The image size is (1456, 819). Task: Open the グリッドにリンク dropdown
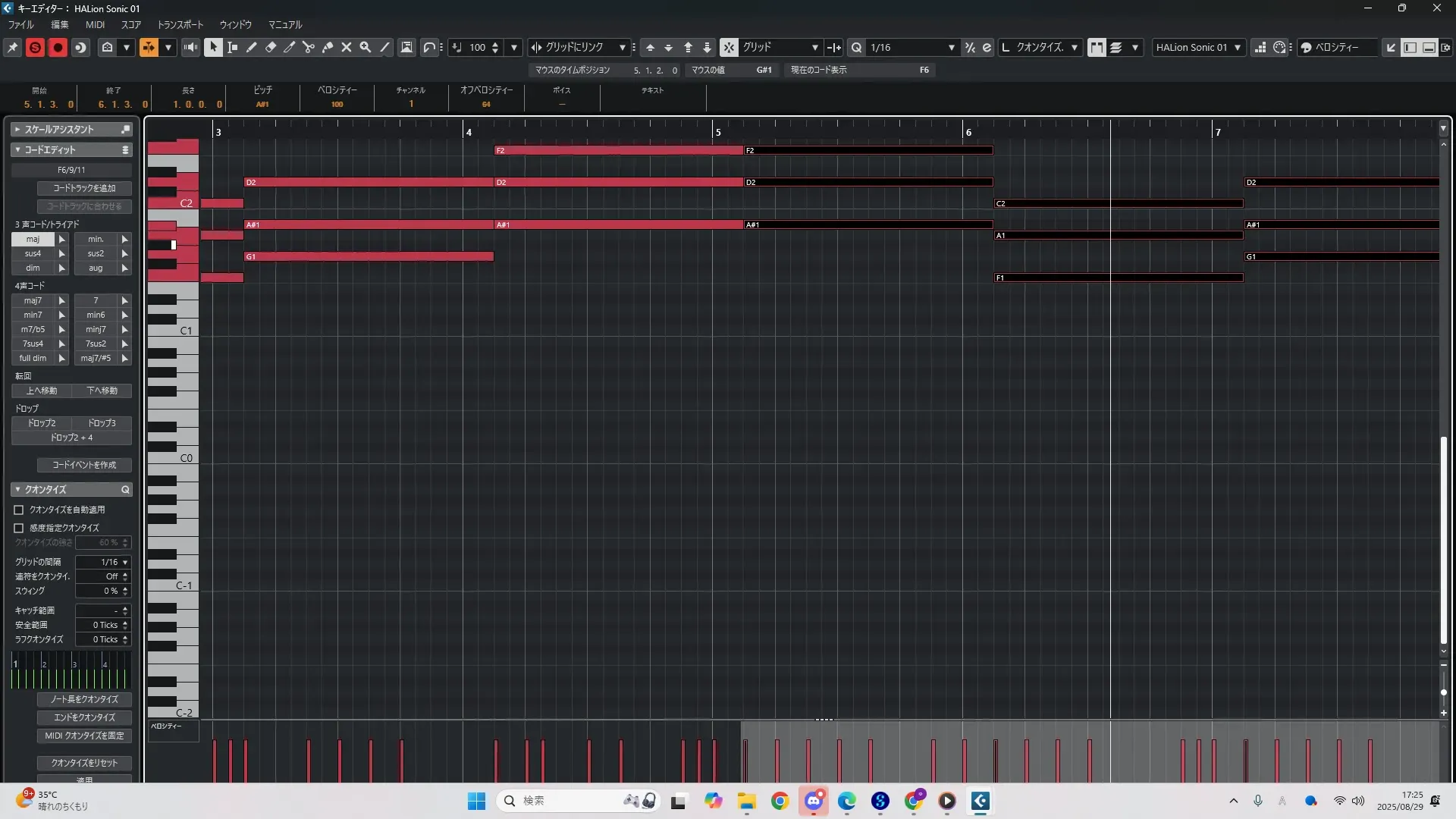622,47
